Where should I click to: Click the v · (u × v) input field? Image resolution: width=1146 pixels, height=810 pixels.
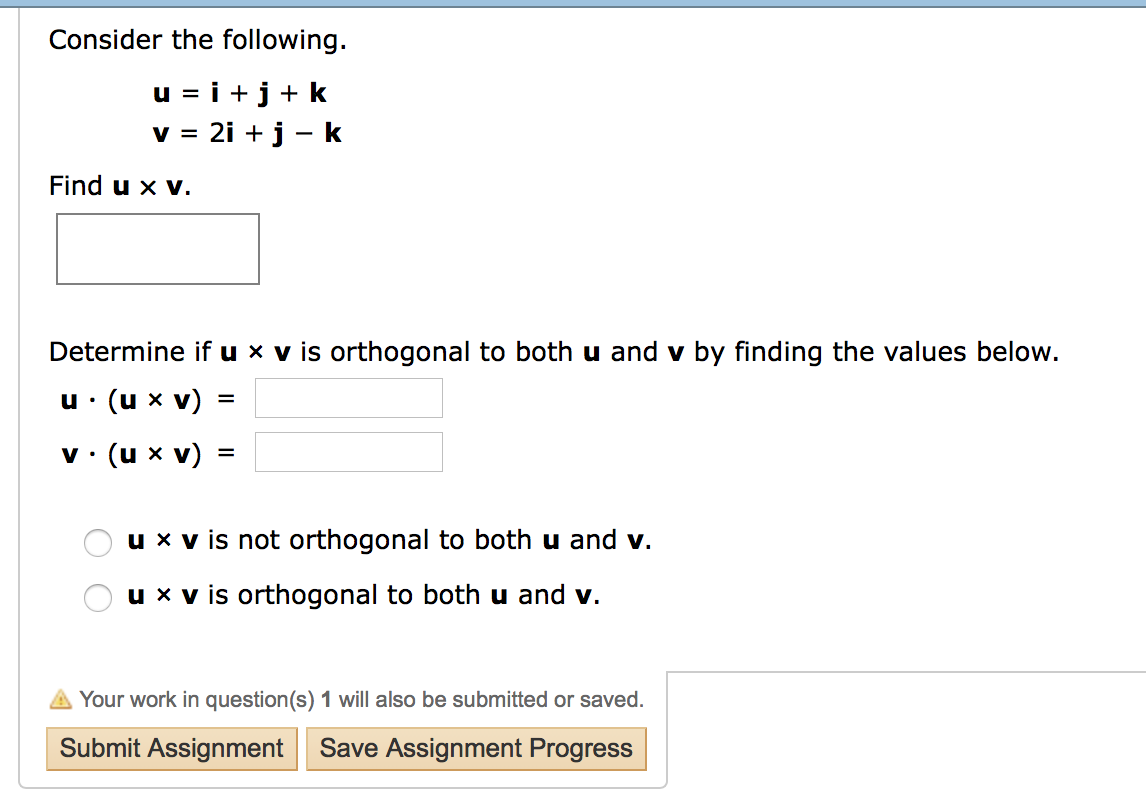pyautogui.click(x=348, y=452)
